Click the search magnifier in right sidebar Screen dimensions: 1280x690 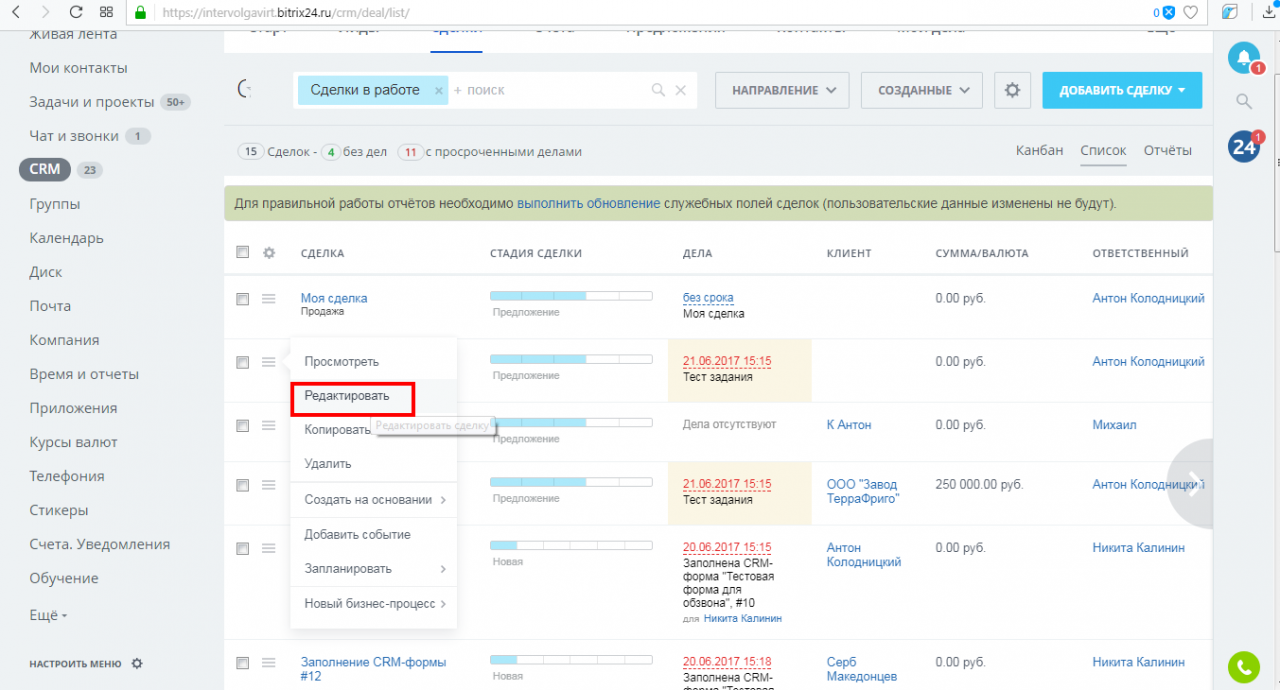(x=1243, y=101)
